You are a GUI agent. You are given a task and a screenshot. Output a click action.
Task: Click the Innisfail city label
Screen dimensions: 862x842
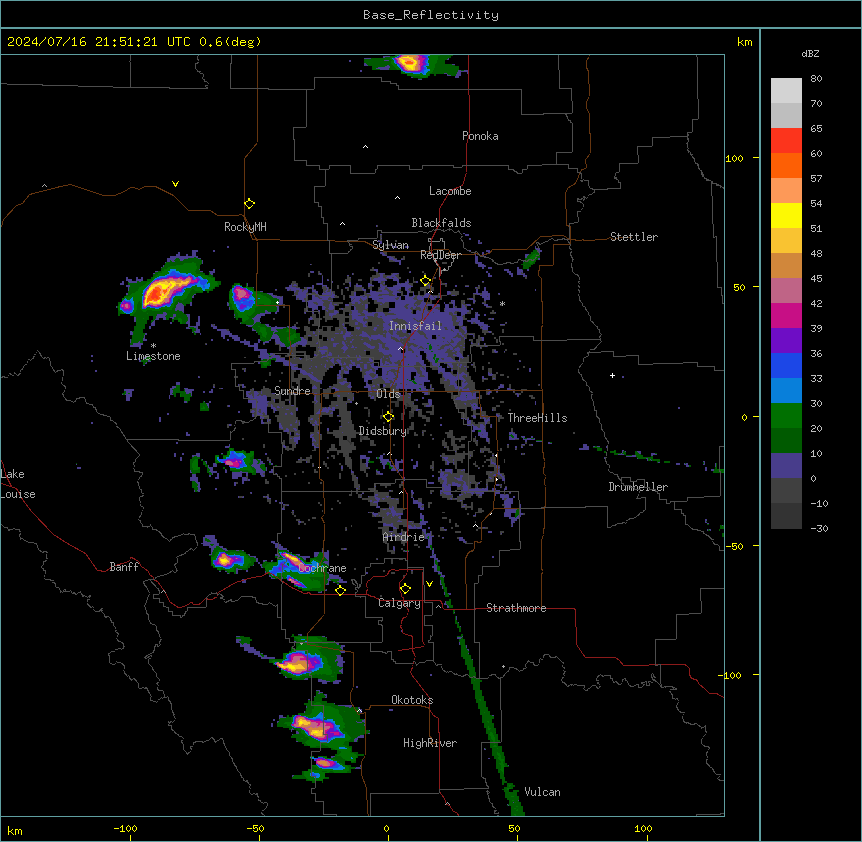(x=415, y=326)
